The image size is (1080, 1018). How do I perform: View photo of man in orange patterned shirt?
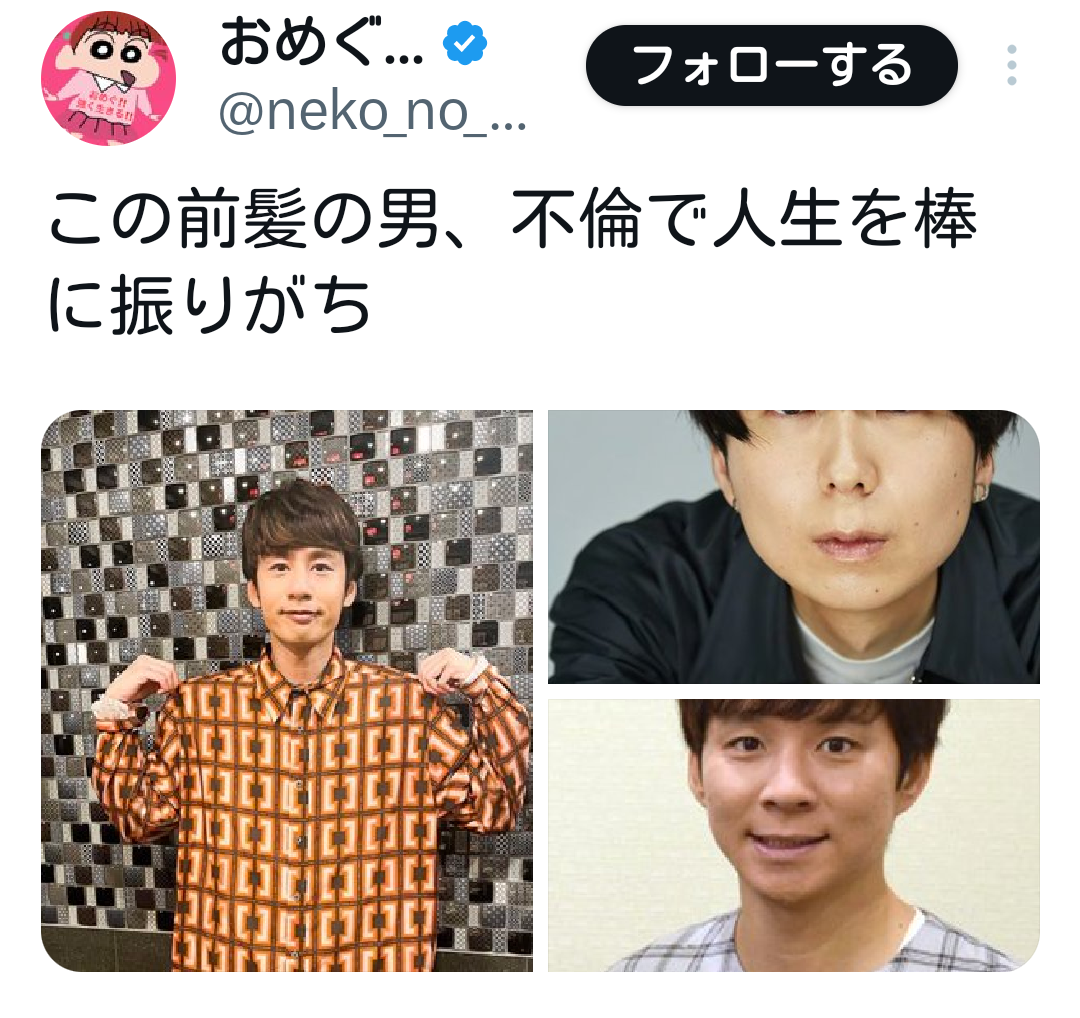pyautogui.click(x=287, y=691)
